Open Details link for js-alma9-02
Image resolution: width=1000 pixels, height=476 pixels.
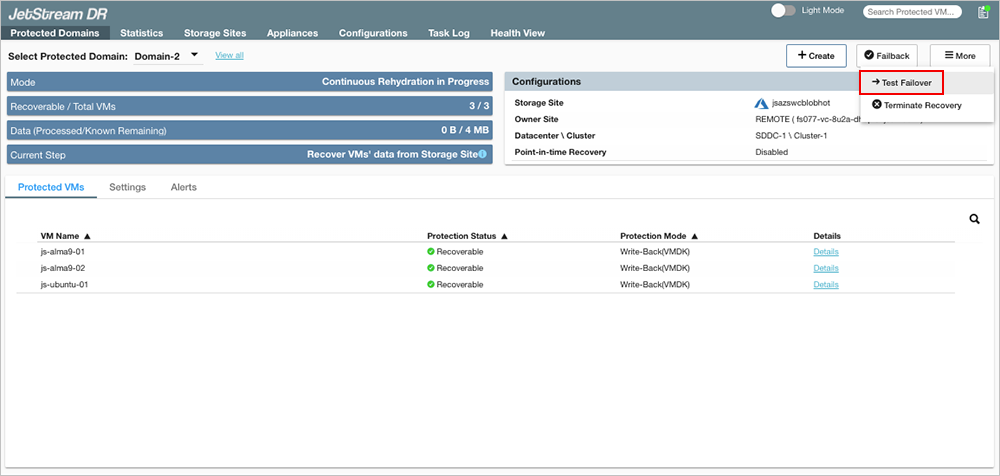825,268
